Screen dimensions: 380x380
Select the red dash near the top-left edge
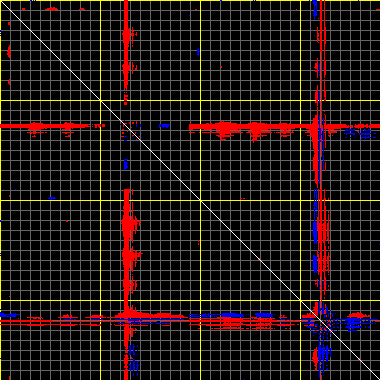(52, 9)
